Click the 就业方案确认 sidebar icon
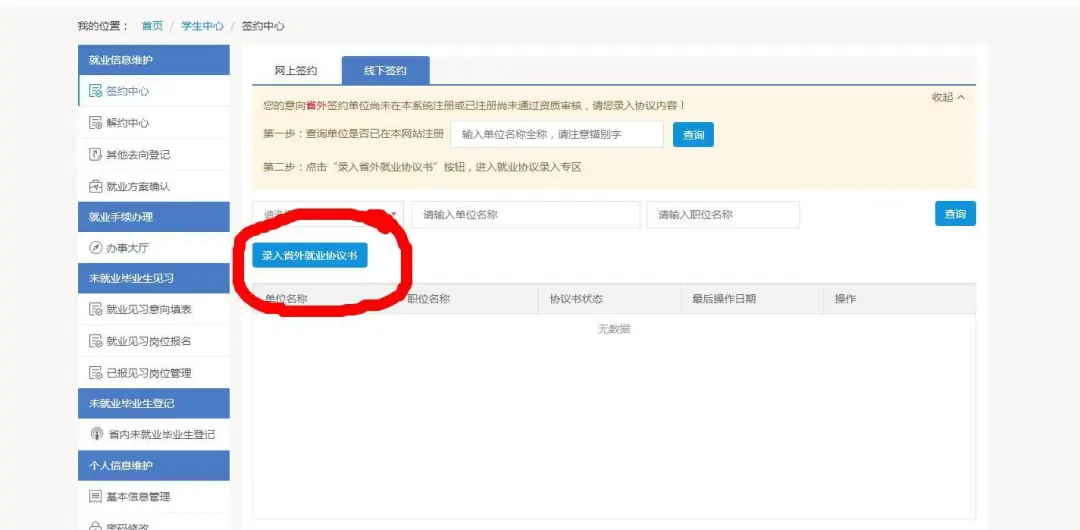Screen dimensions: 1080x530 96,186
